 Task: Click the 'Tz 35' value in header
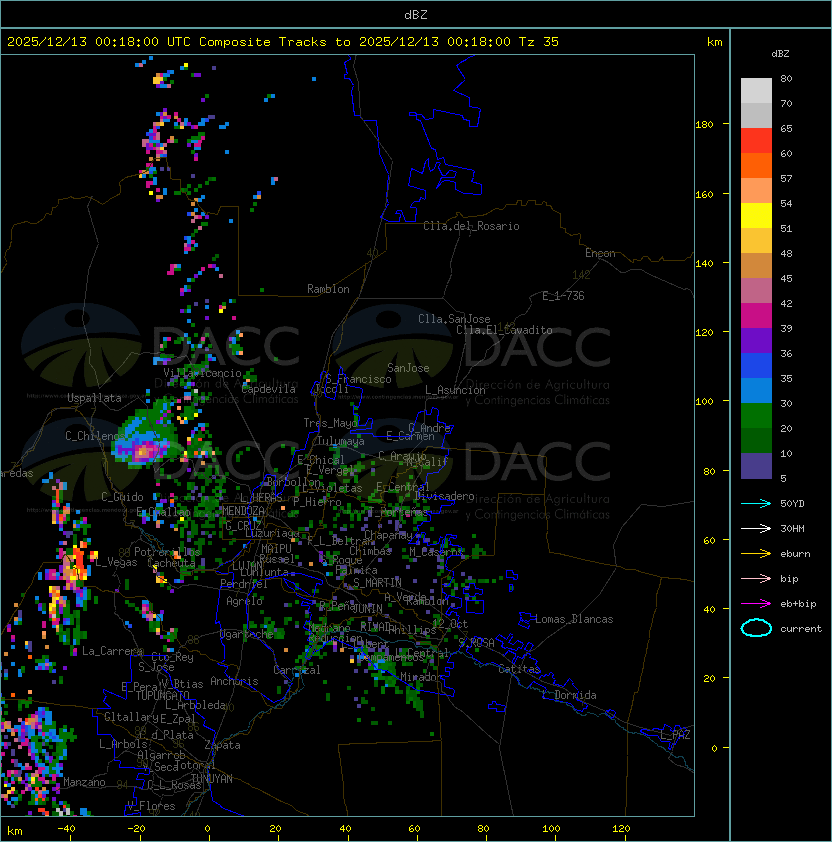(x=539, y=42)
